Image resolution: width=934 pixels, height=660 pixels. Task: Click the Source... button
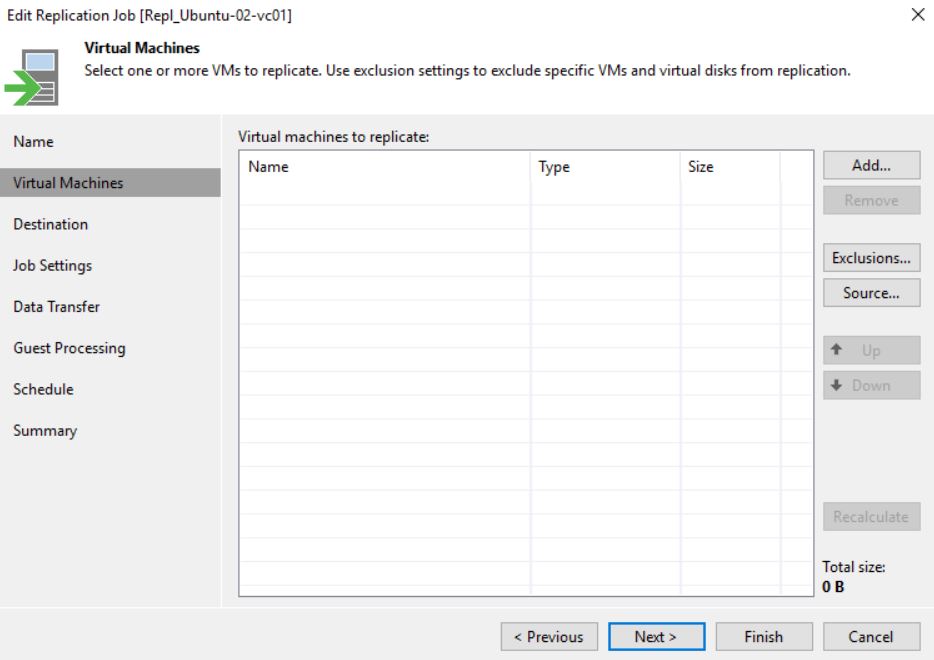pos(871,293)
